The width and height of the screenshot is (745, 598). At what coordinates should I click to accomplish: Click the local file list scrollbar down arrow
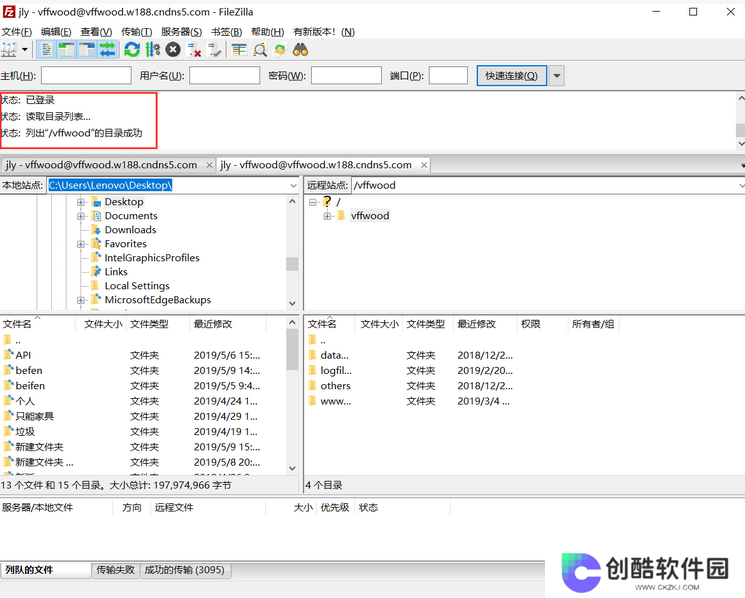(x=292, y=468)
